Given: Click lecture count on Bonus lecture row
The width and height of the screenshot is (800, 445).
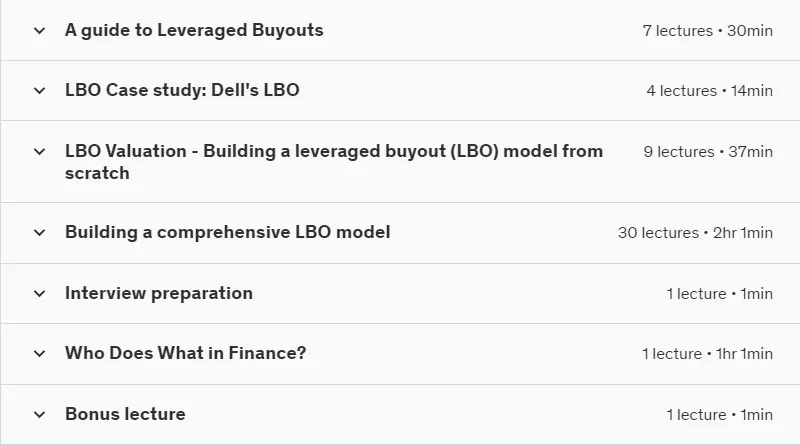Looking at the screenshot, I should point(719,415).
